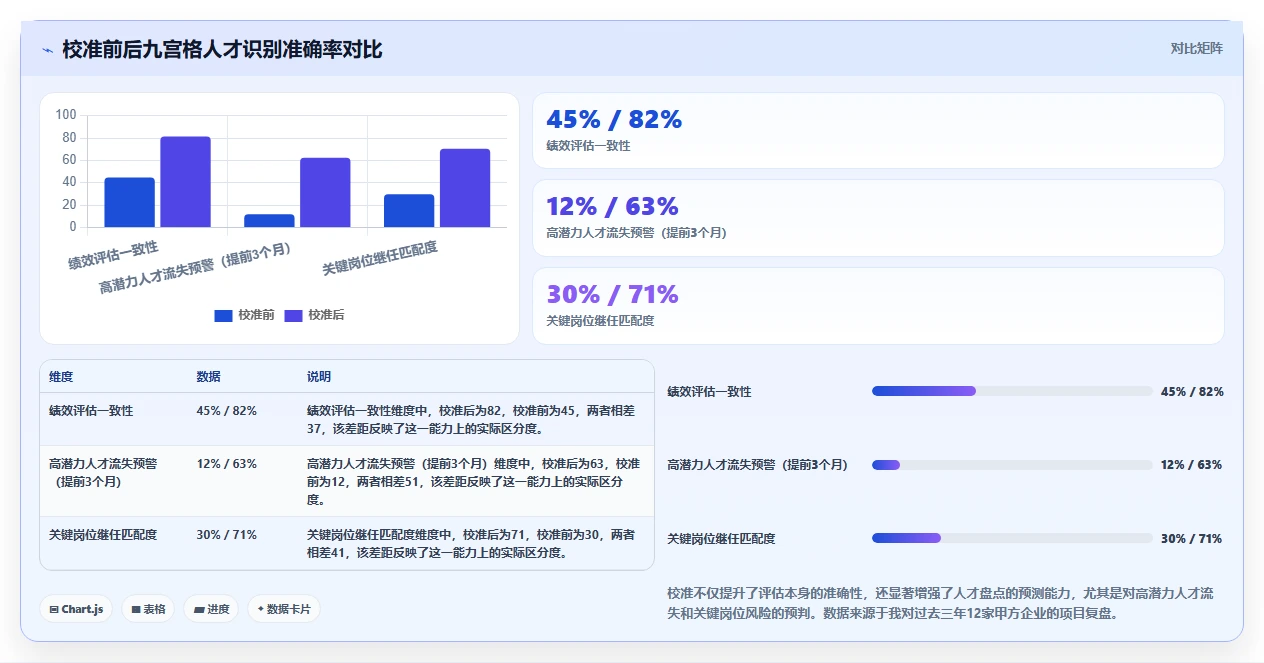The width and height of the screenshot is (1264, 663).
Task: Click the 校准后 bar for 关键岗位继任匹配度
Action: (x=465, y=188)
